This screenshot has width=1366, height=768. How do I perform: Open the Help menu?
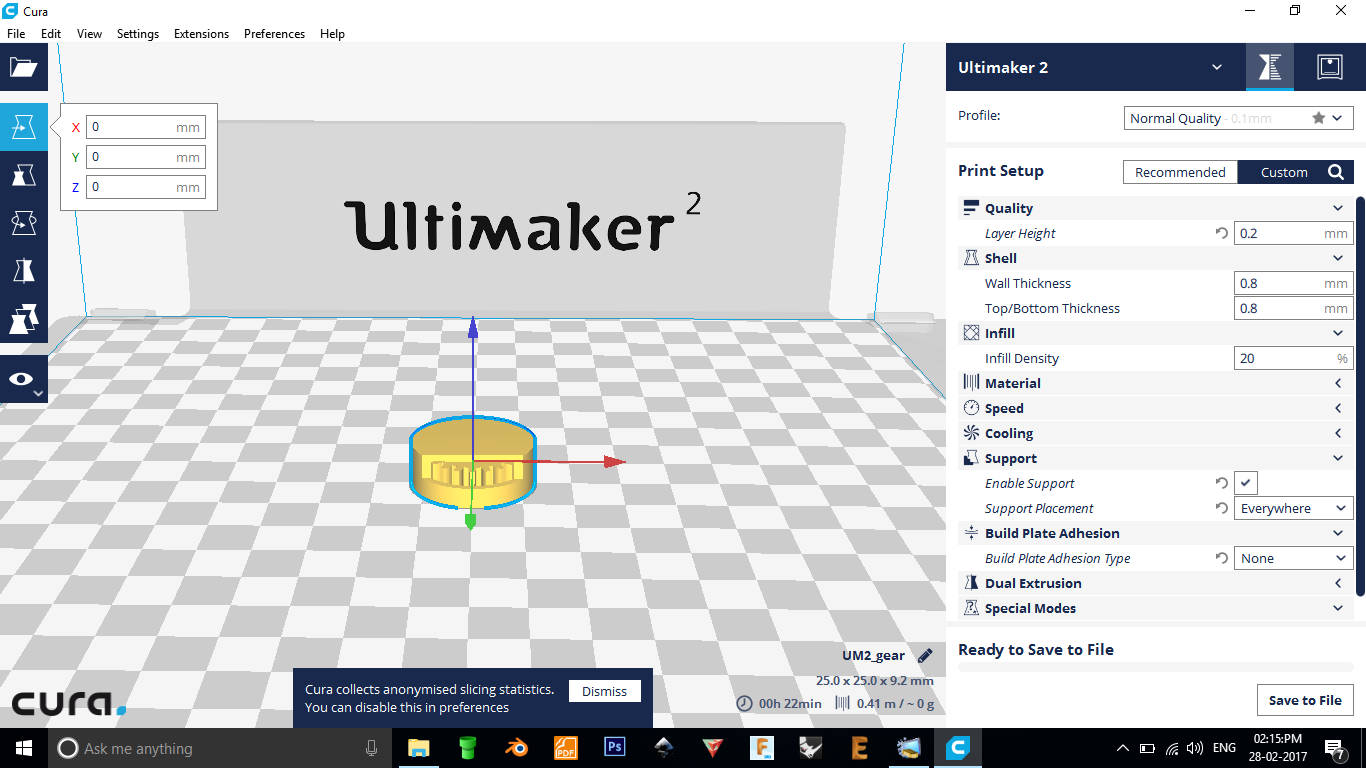332,33
